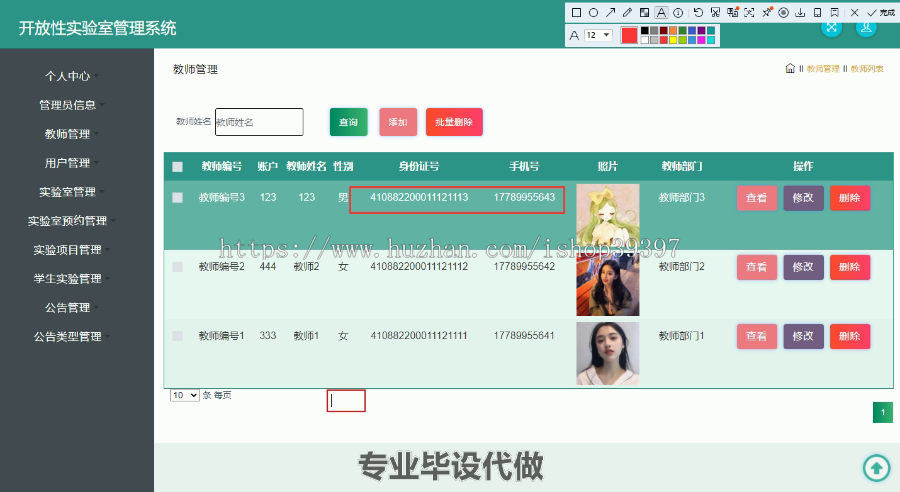Expand the 实验室管理 sidebar menu
900x492 pixels.
point(72,192)
